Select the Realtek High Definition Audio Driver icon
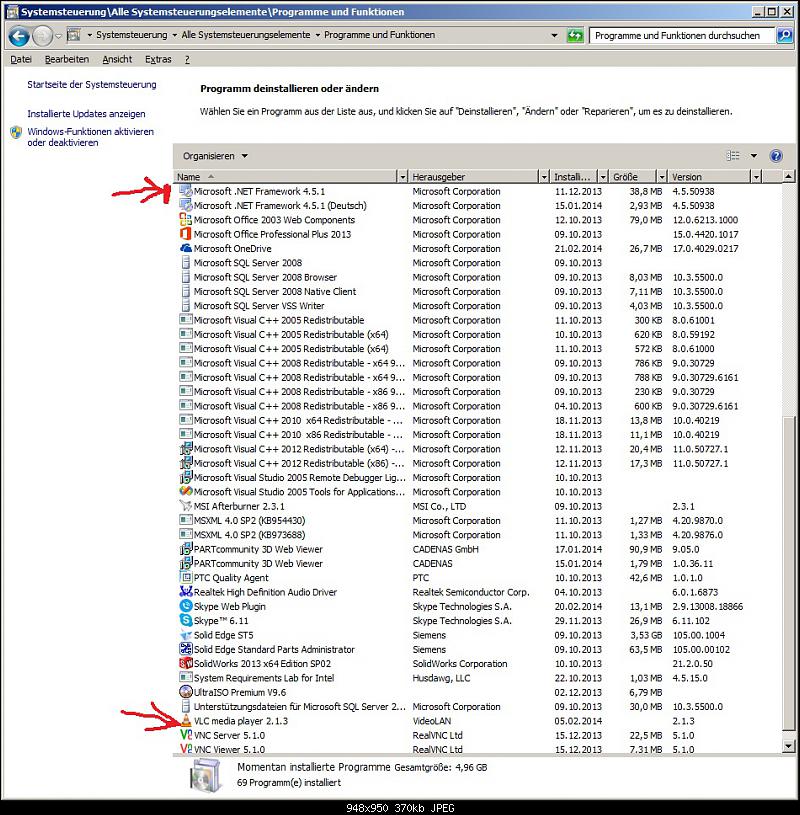 186,591
